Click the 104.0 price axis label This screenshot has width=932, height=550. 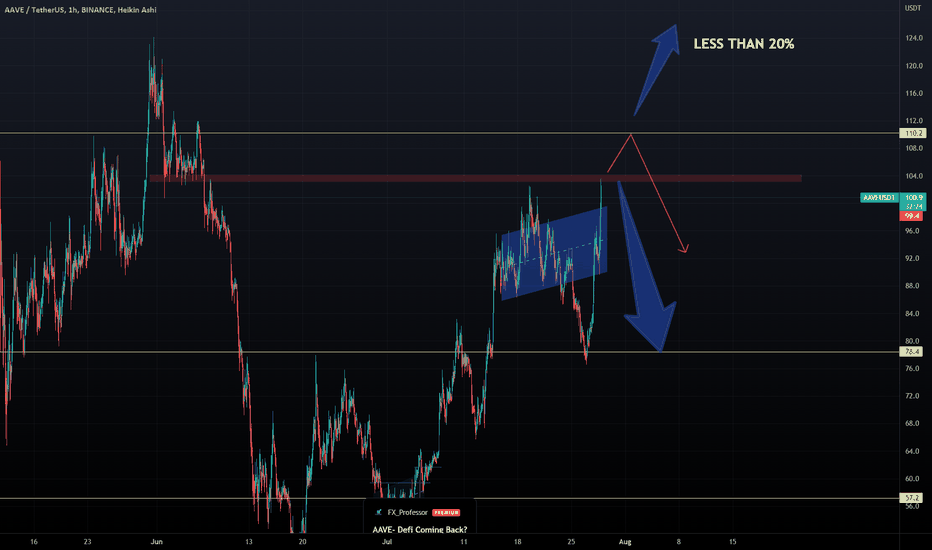click(914, 176)
